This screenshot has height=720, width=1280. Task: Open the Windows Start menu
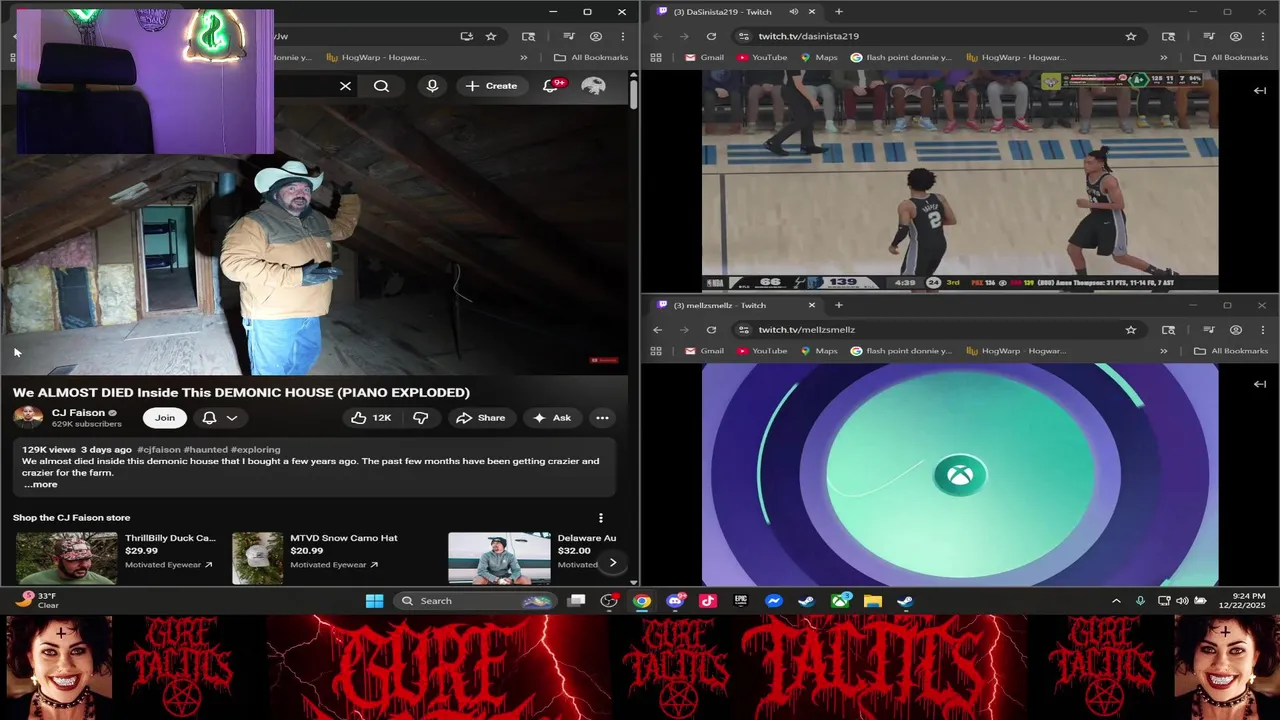pos(374,601)
